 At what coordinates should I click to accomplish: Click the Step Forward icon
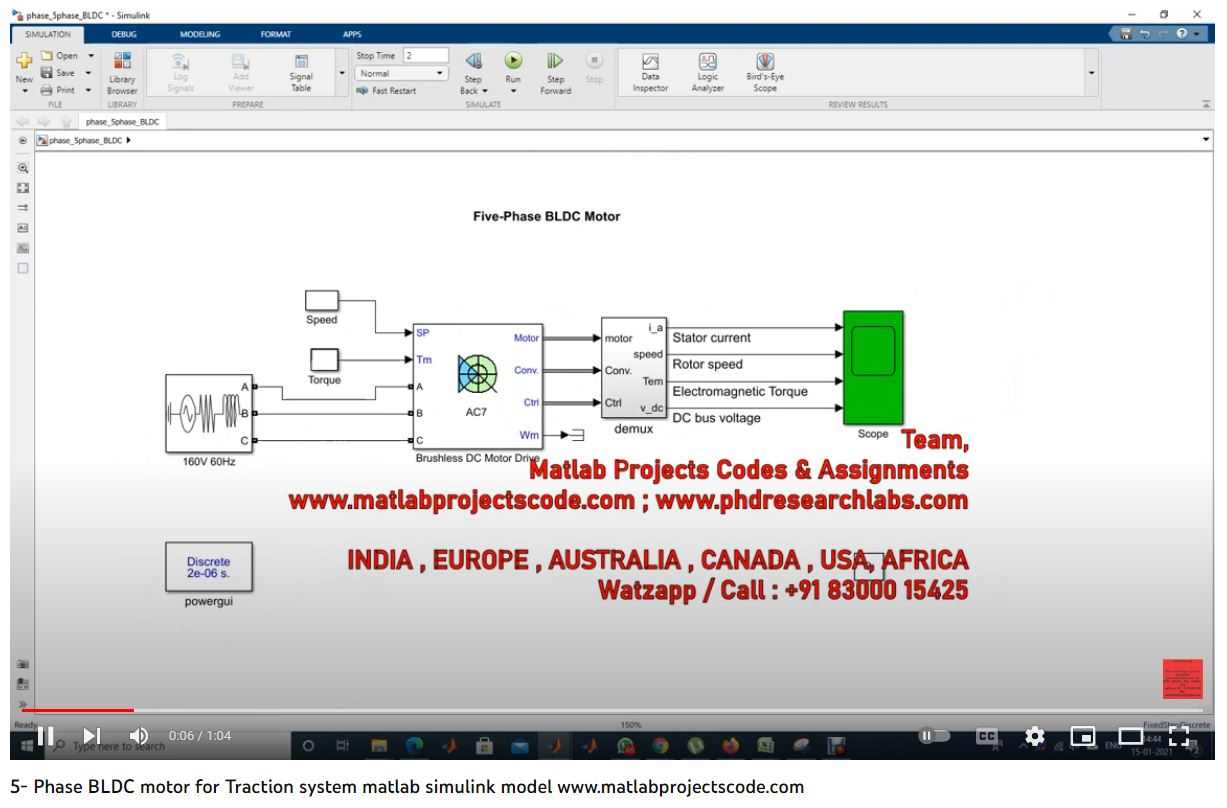555,62
